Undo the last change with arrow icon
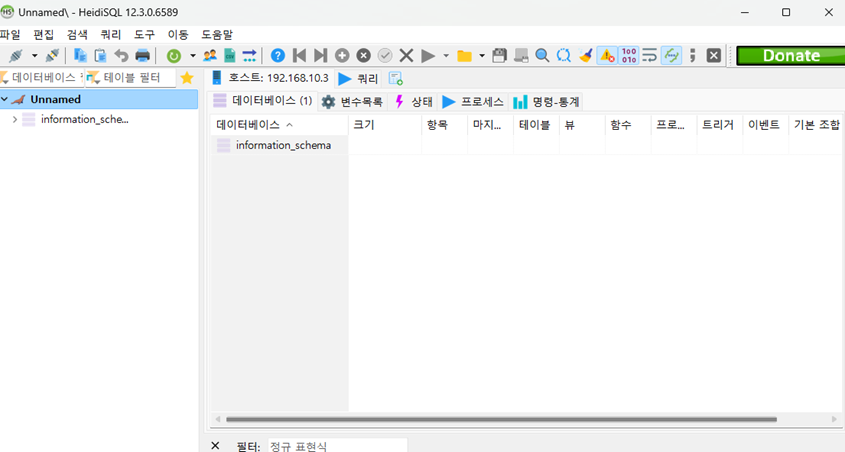The width and height of the screenshot is (845, 452). pyautogui.click(x=121, y=55)
